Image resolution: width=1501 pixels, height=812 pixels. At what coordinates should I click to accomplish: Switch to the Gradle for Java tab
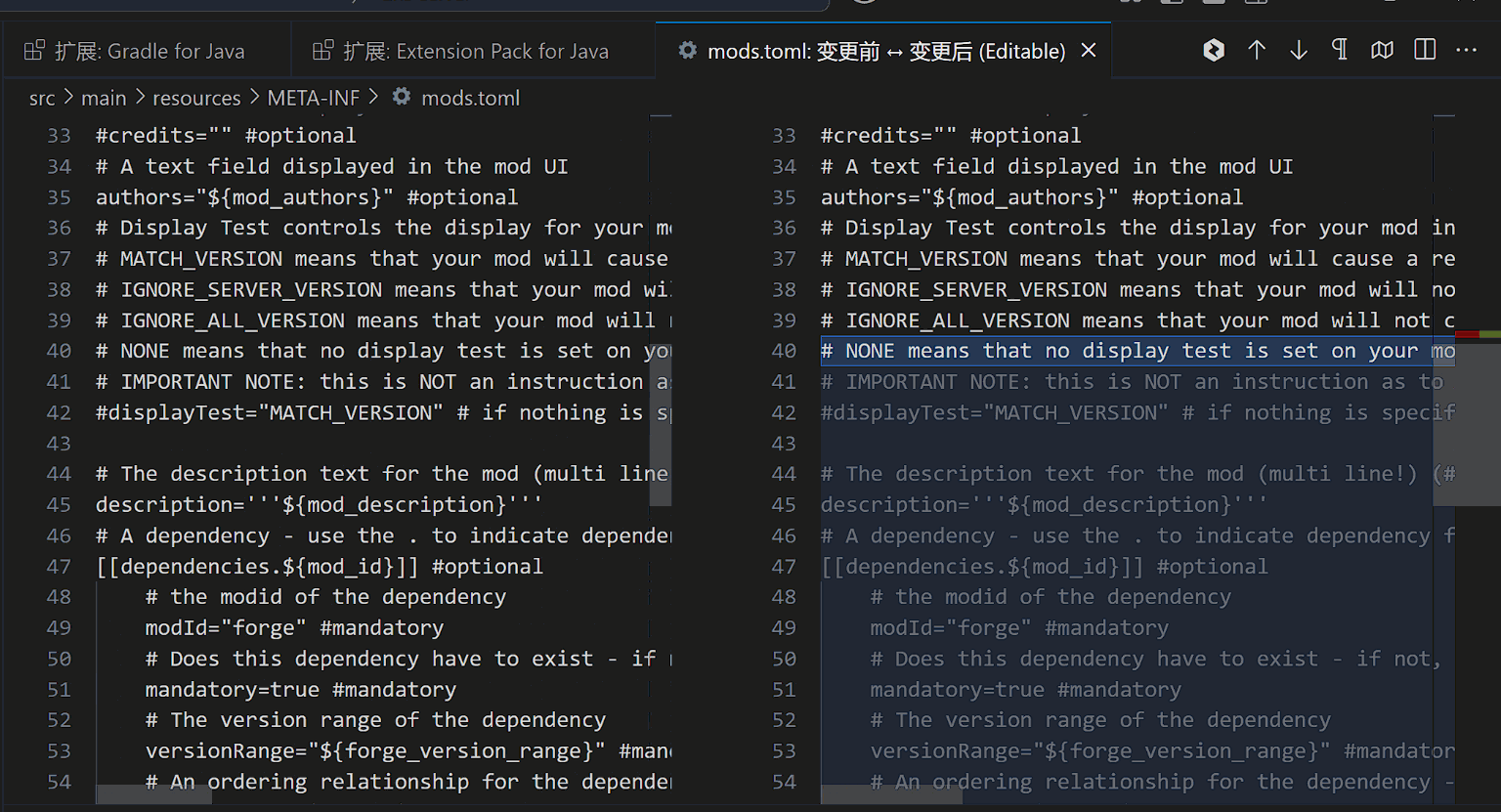tap(149, 51)
